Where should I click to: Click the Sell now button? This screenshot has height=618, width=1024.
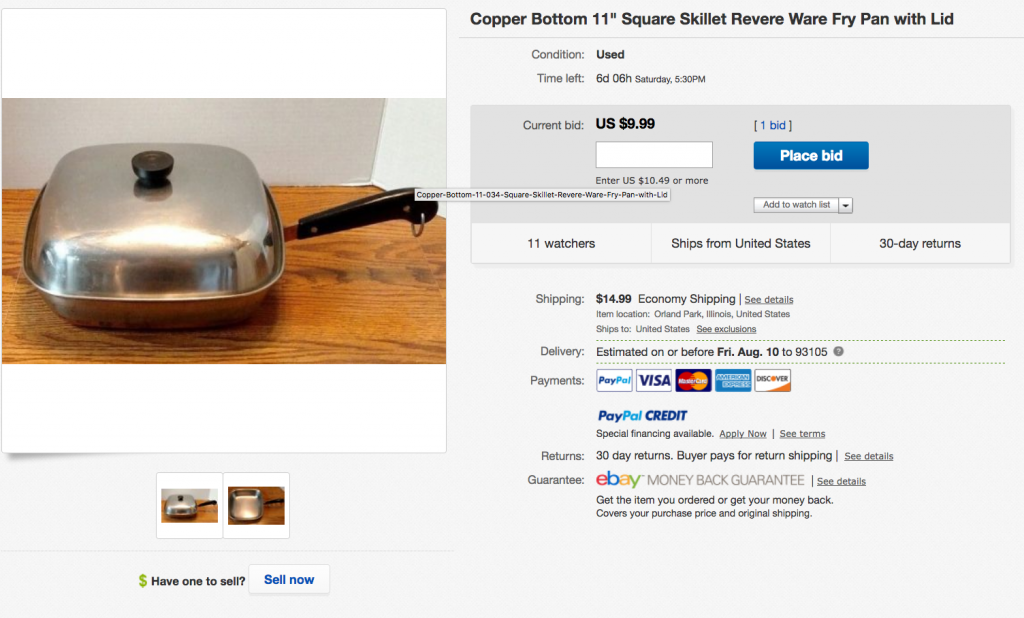[x=289, y=579]
